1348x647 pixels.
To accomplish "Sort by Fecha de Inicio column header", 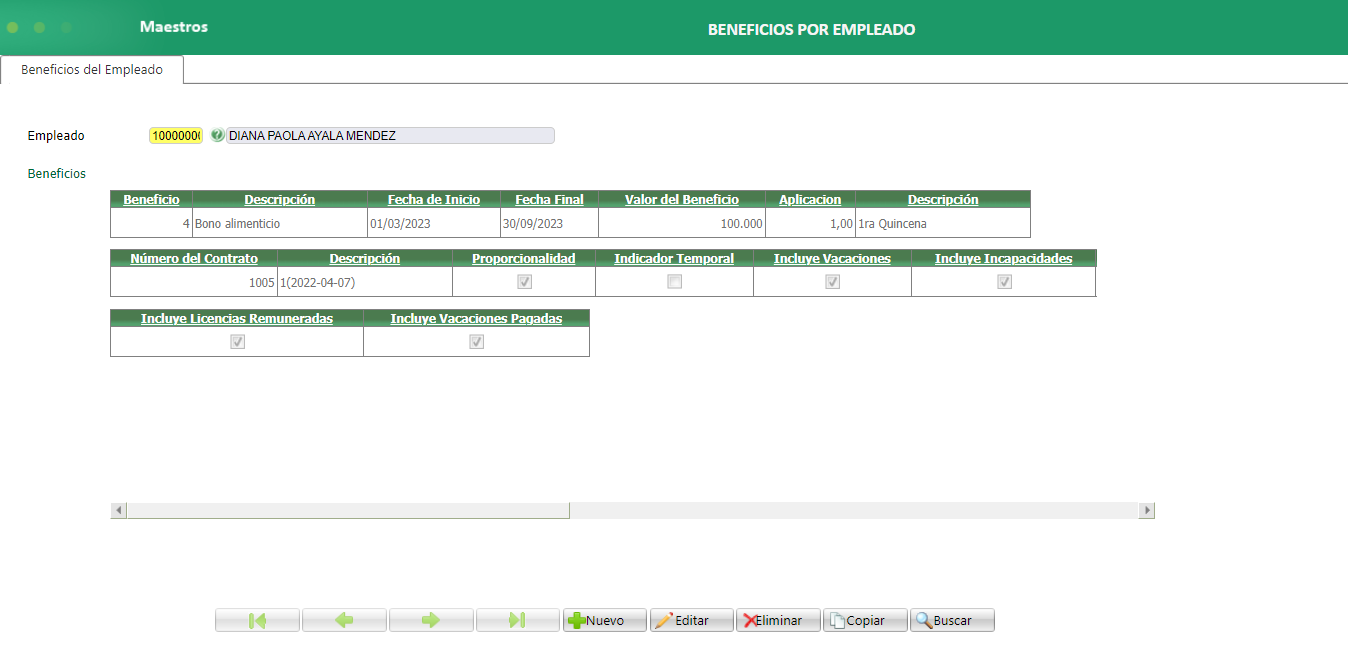I will point(434,199).
